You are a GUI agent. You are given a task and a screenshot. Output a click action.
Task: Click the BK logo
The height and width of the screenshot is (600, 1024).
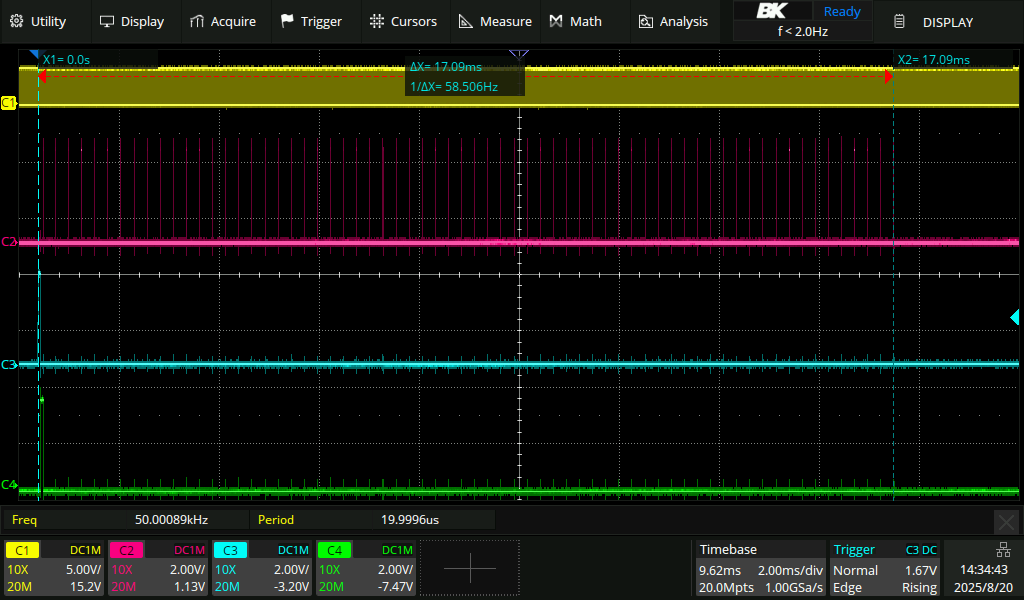772,11
